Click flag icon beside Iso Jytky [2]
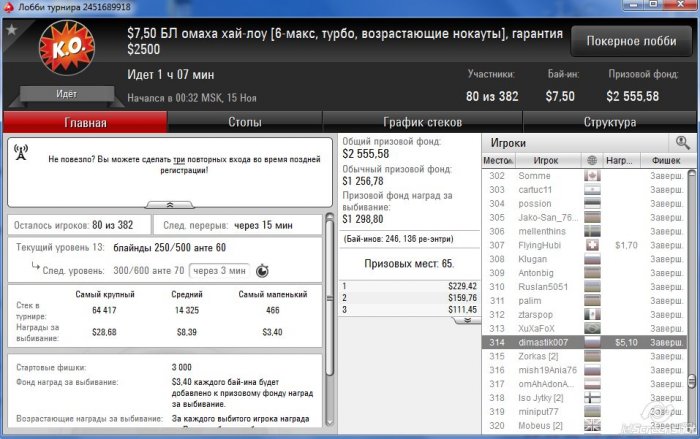This screenshot has height=439, width=700. 592,397
